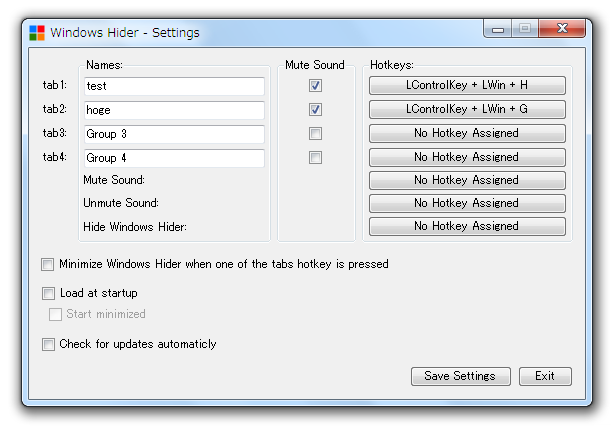Click the 'tab3:' row label
The image size is (616, 429).
coord(55,133)
